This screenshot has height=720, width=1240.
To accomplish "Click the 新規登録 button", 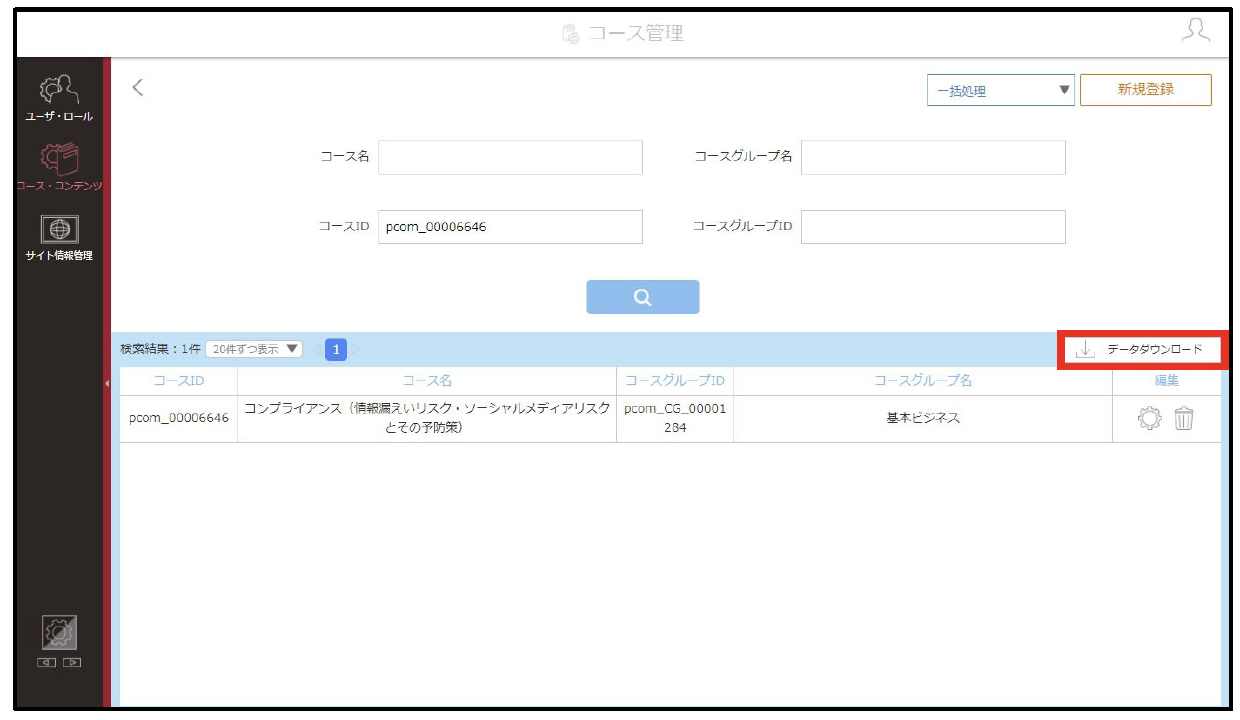I will pos(1146,90).
